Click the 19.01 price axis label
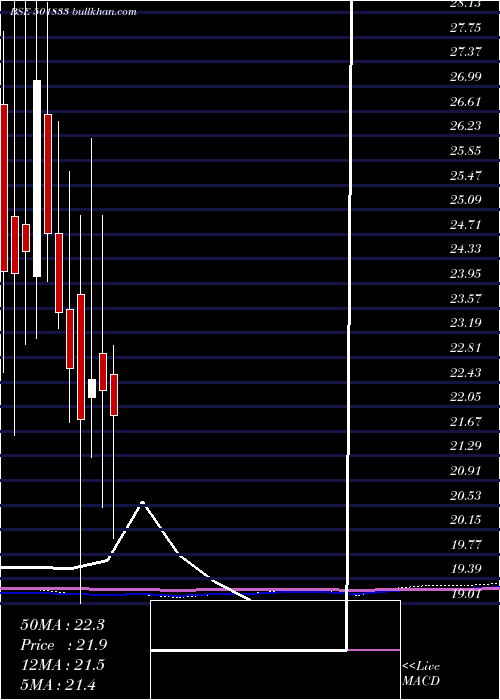 465,594
